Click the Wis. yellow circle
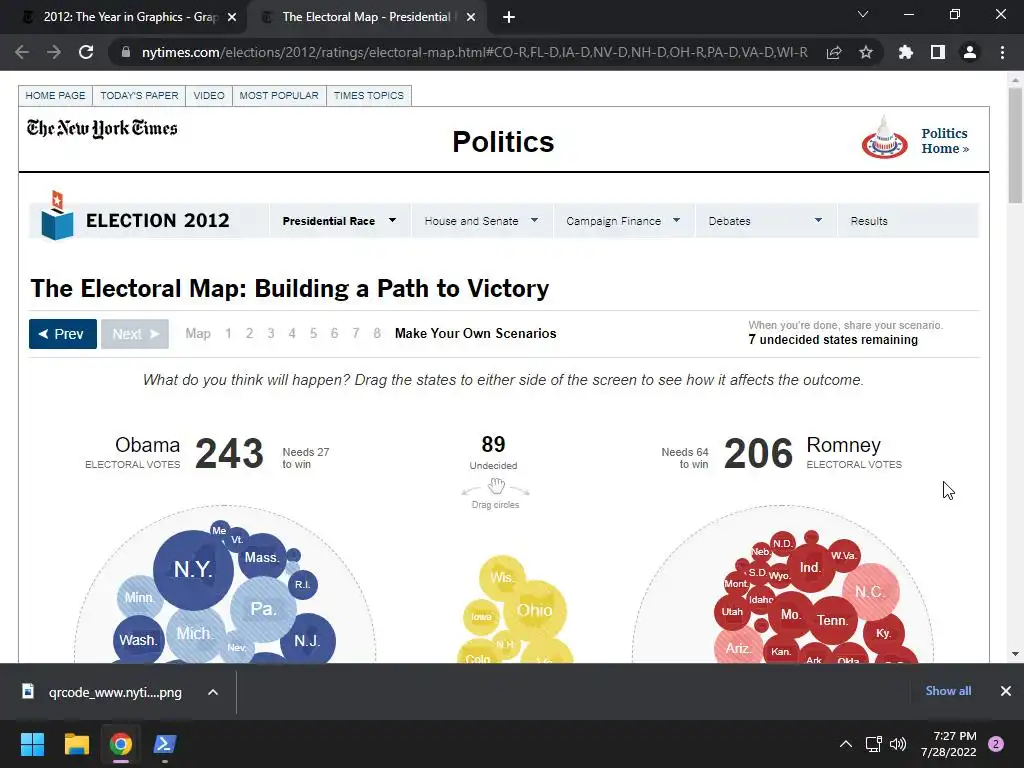The width and height of the screenshot is (1024, 768). pyautogui.click(x=502, y=577)
